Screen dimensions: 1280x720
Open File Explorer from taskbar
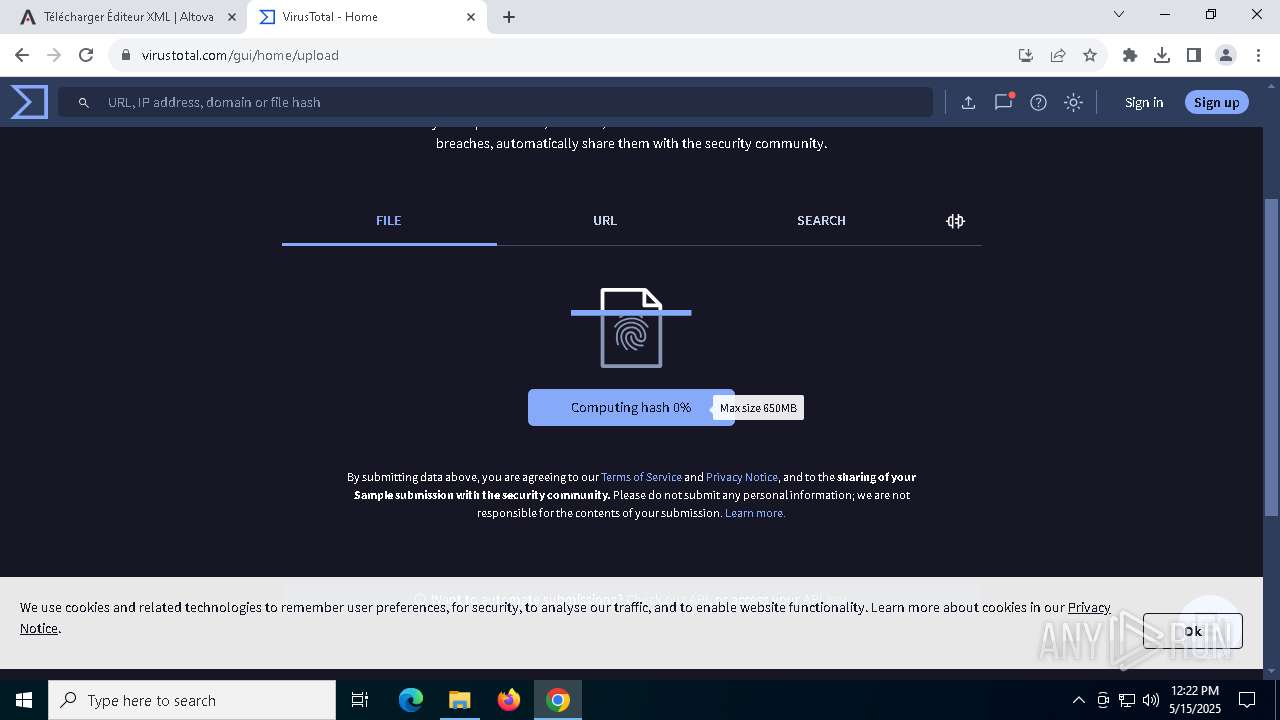click(459, 700)
